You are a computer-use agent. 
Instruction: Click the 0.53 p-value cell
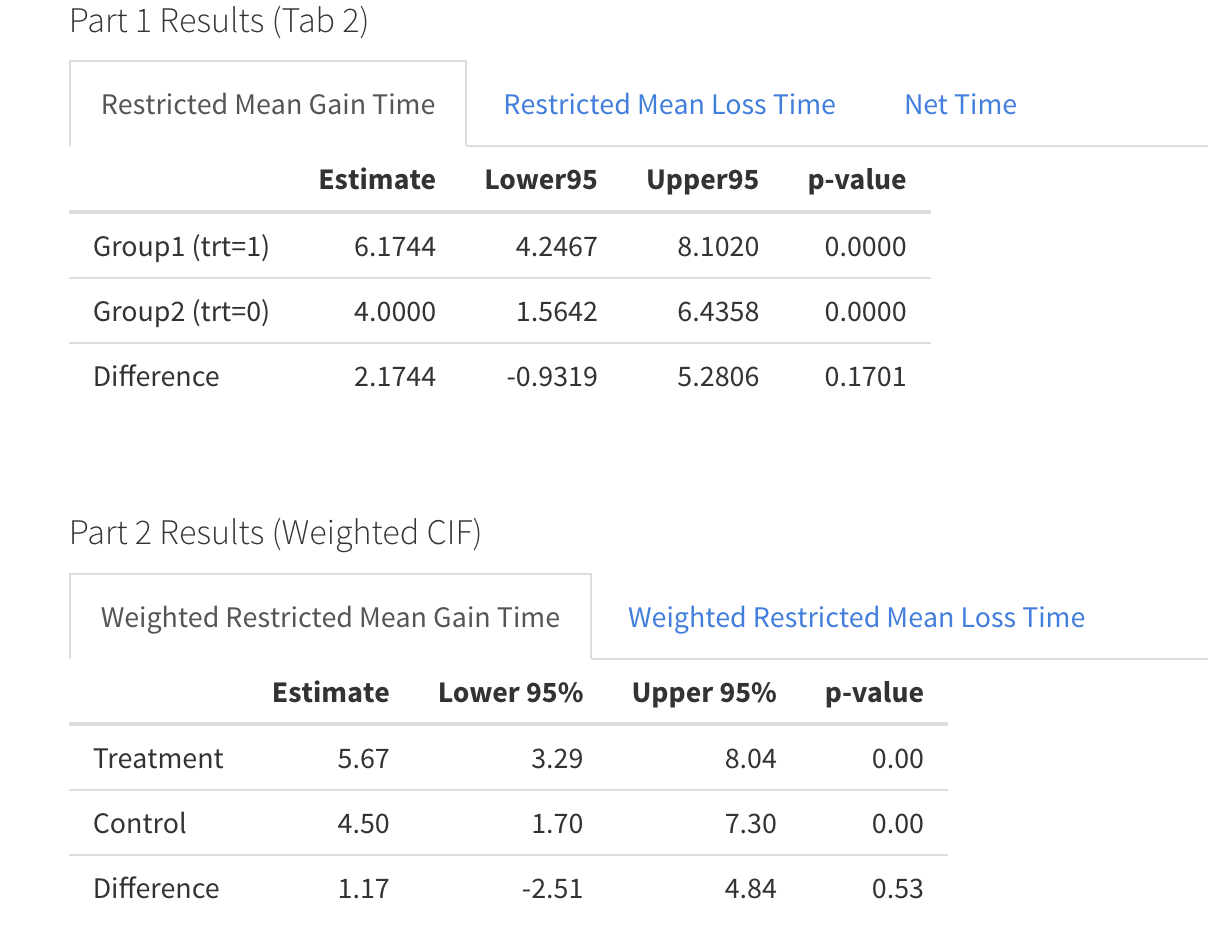(x=897, y=889)
